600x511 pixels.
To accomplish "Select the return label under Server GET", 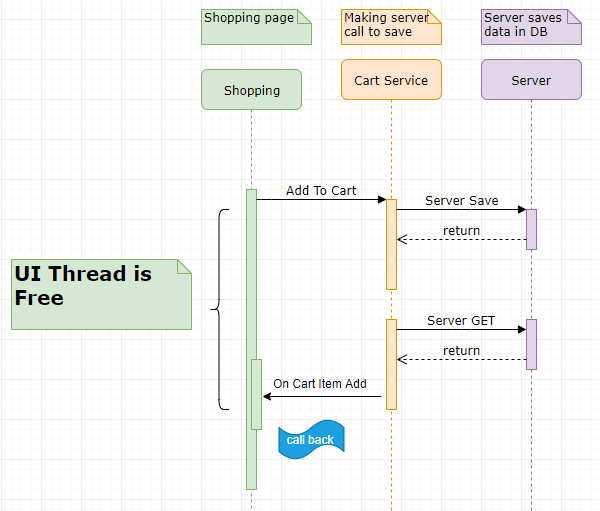I will [461, 351].
